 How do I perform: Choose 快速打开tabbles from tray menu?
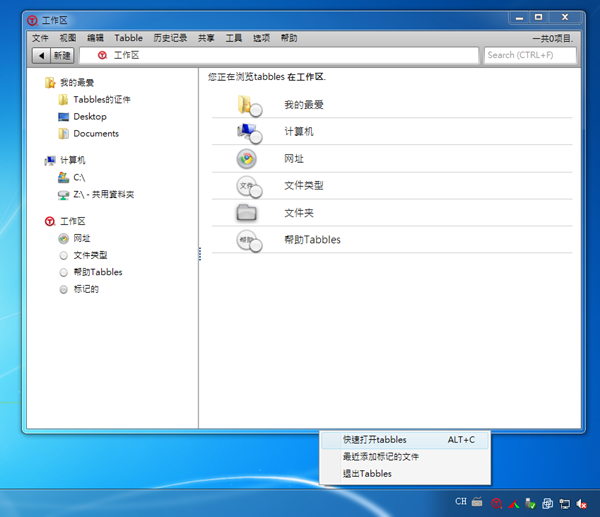click(x=405, y=440)
